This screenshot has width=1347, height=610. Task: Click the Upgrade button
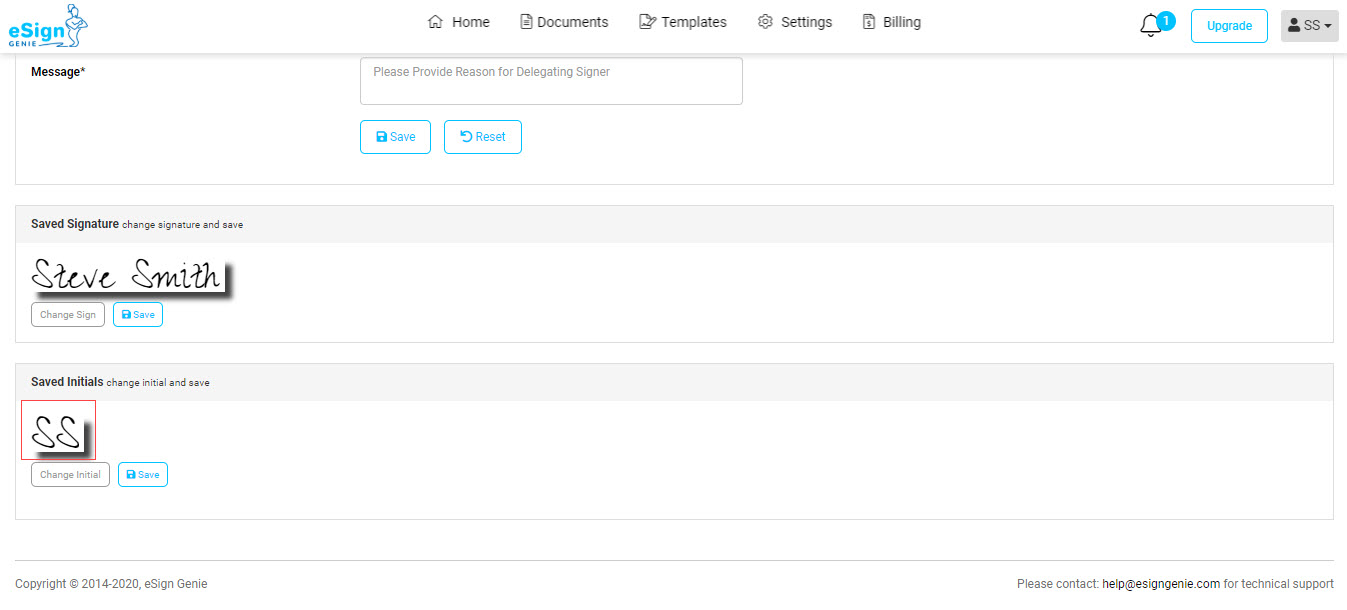[1229, 26]
